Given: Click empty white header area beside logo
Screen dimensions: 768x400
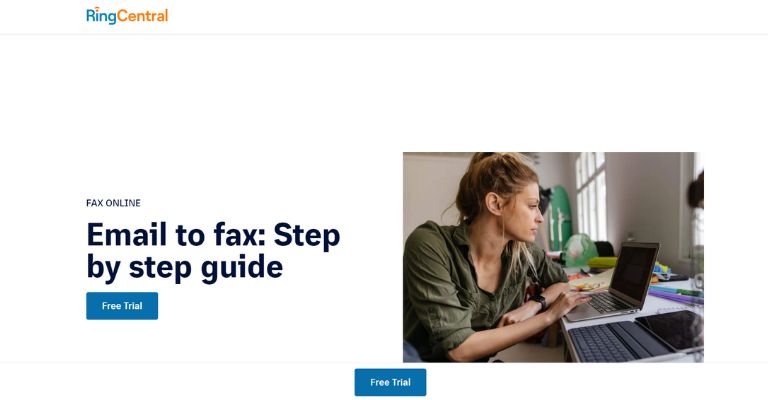Looking at the screenshot, I should pos(441,17).
